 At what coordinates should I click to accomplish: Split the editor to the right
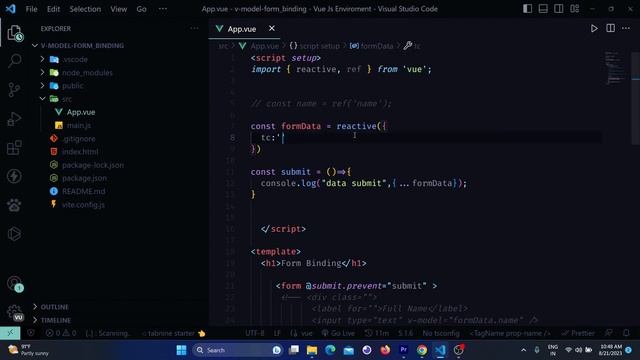(610, 28)
